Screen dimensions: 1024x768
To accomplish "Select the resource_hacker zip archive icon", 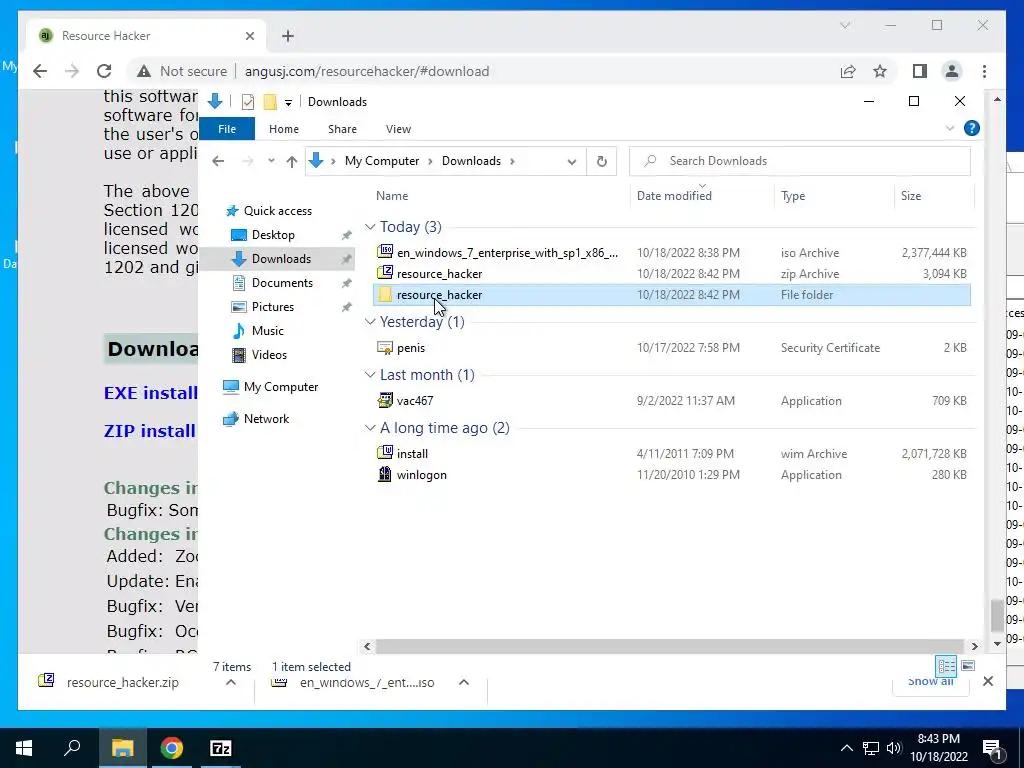I will click(x=385, y=273).
